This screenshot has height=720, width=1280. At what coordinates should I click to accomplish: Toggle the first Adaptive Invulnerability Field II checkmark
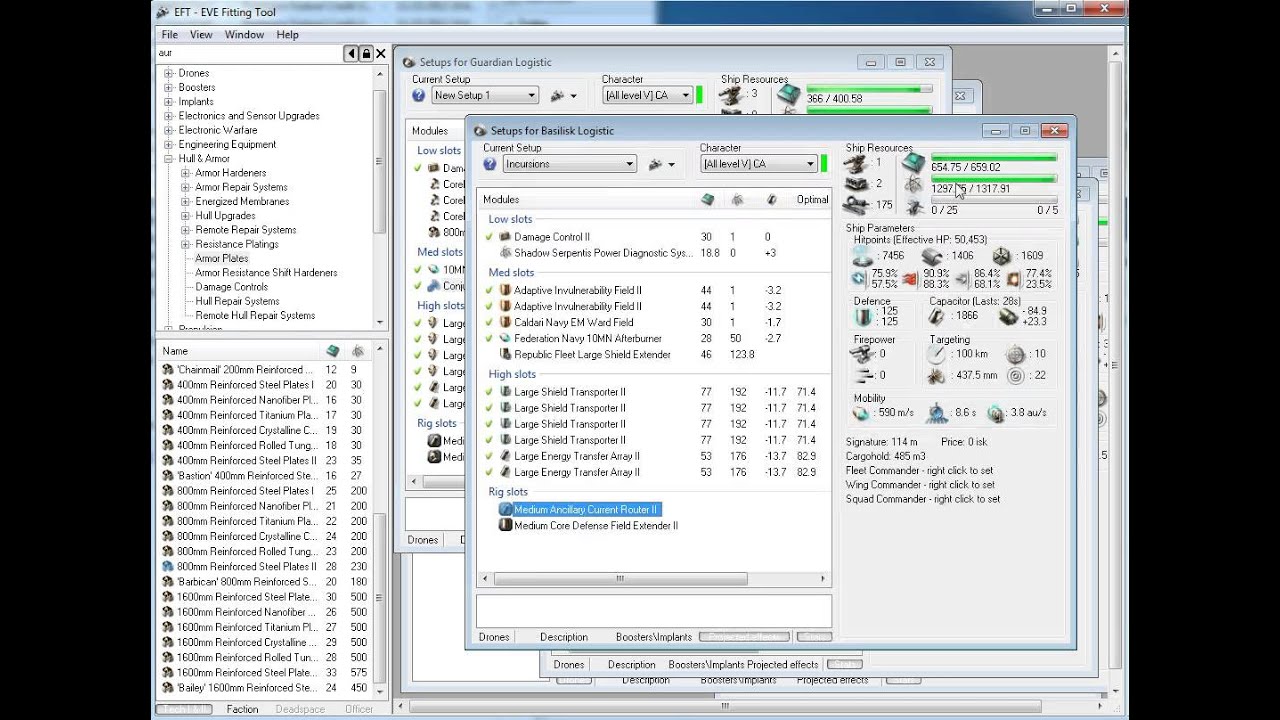pos(489,290)
